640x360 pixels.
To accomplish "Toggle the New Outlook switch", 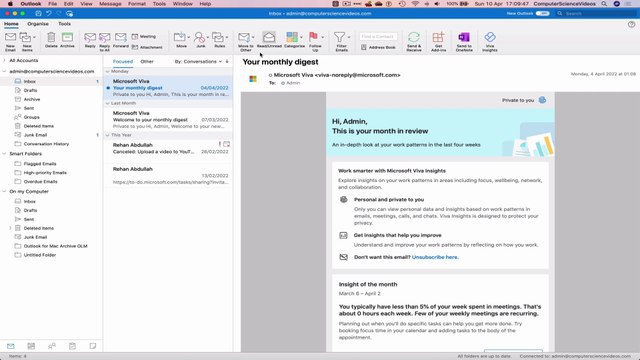I will pos(542,13).
